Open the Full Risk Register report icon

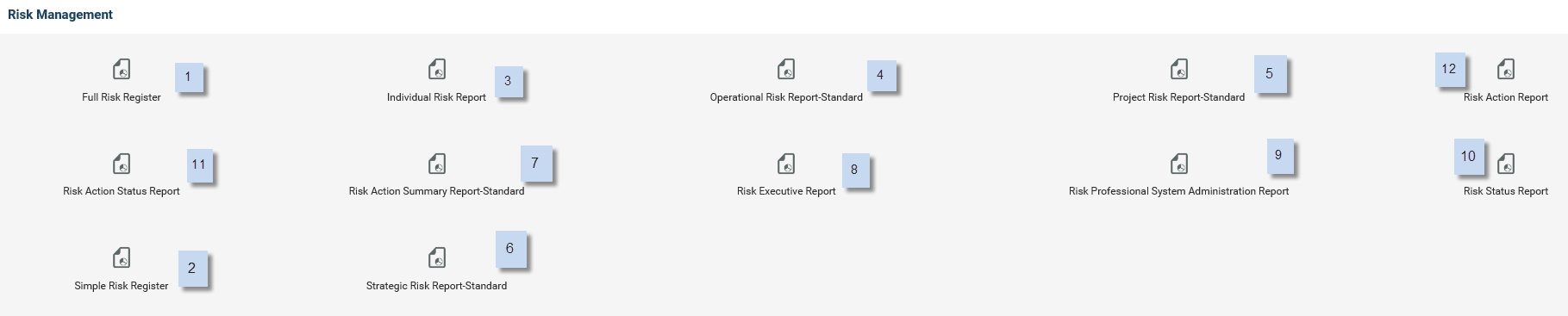click(122, 69)
